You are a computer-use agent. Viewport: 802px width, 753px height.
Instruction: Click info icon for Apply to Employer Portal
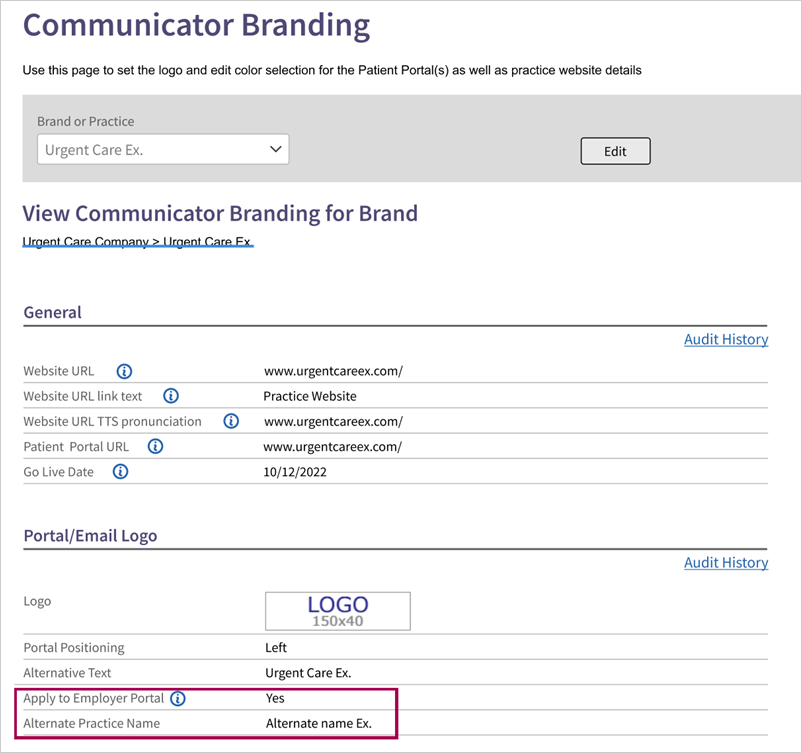click(x=178, y=698)
